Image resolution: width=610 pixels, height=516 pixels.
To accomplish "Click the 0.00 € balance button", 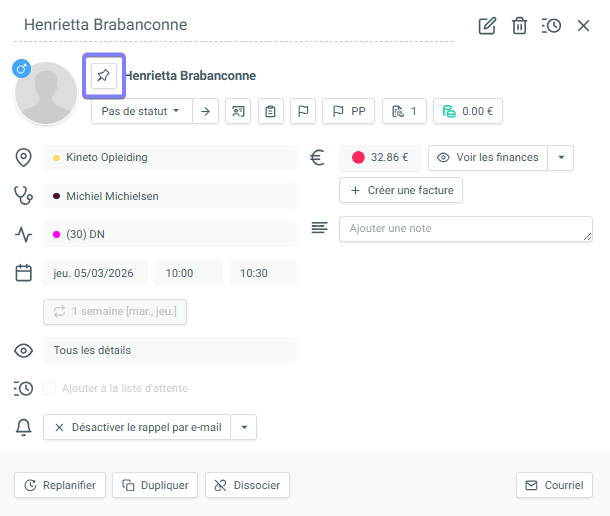I will coord(467,111).
